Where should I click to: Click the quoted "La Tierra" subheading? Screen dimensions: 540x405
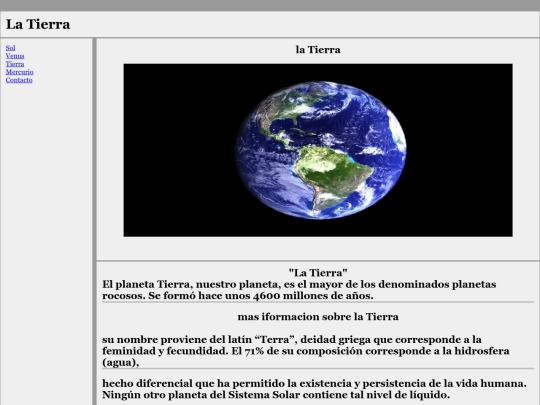tap(318, 273)
